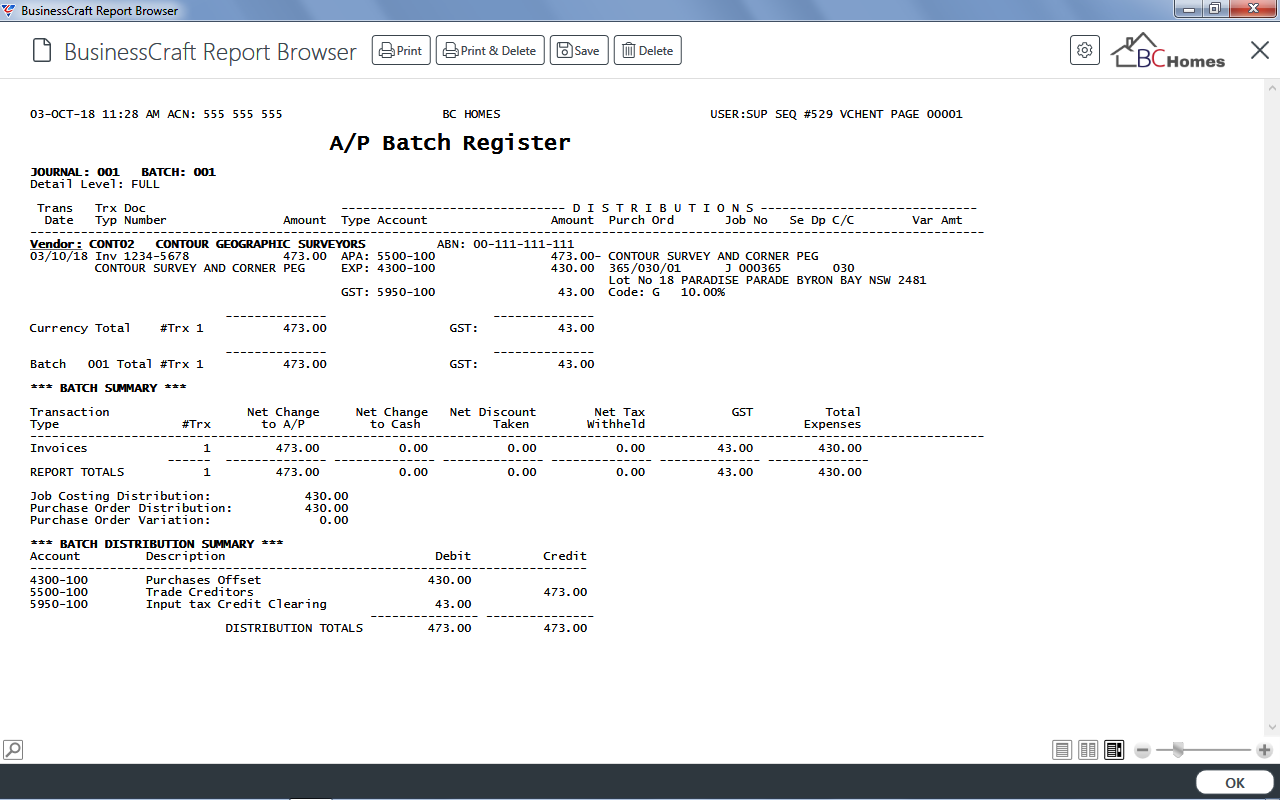1280x800 pixels.
Task: Click the zoom in plus button
Action: coord(1264,750)
